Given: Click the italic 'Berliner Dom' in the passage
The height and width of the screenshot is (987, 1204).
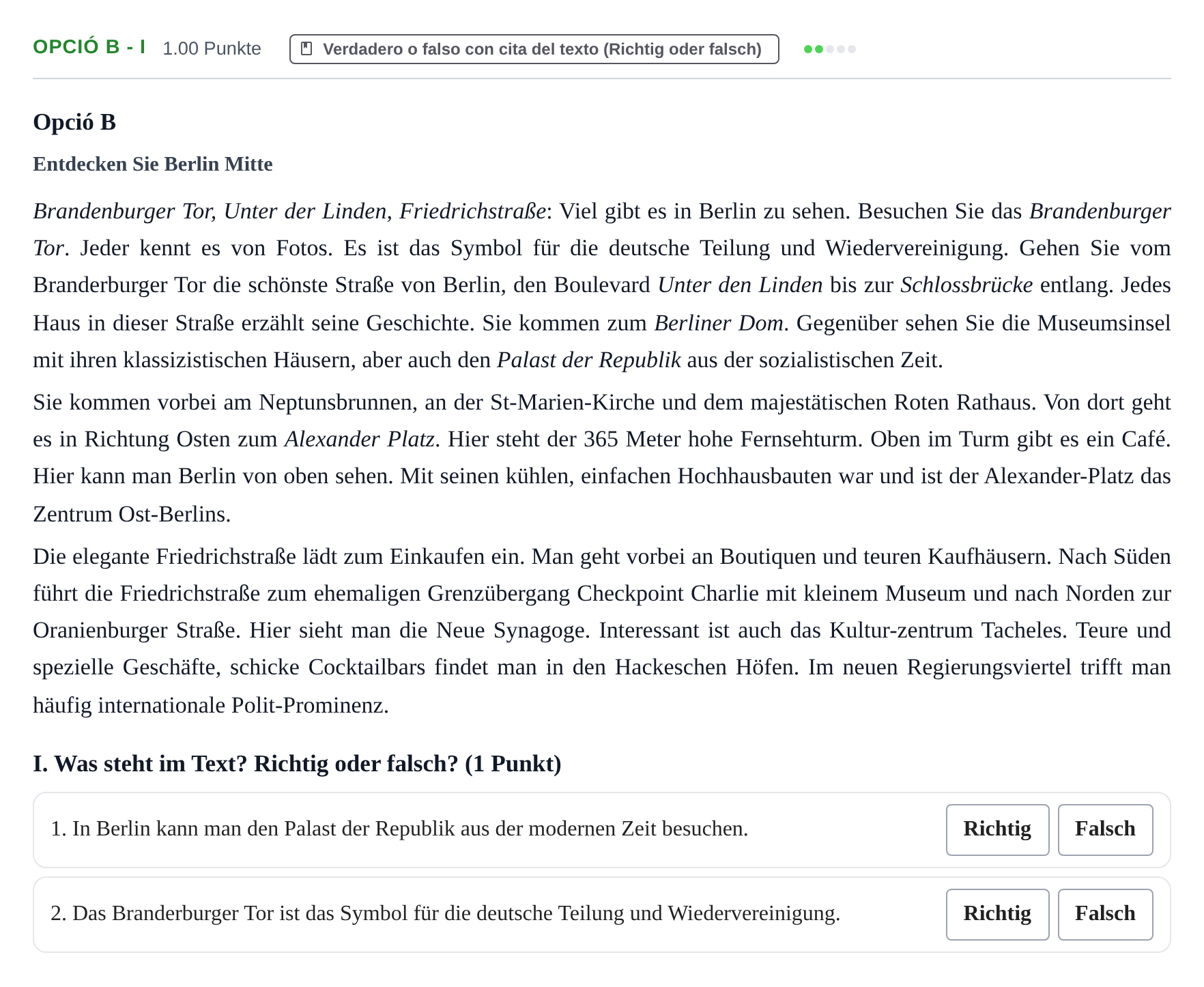Looking at the screenshot, I should pos(719,323).
